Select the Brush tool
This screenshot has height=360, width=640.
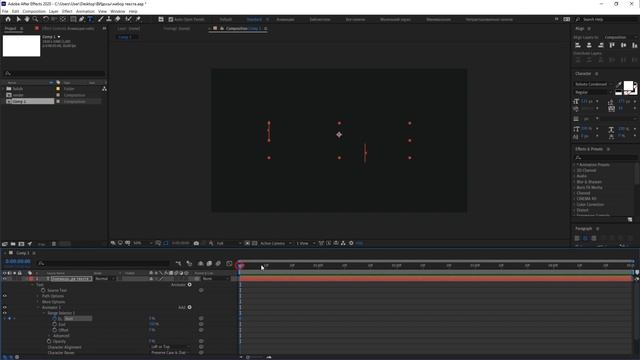[100, 19]
